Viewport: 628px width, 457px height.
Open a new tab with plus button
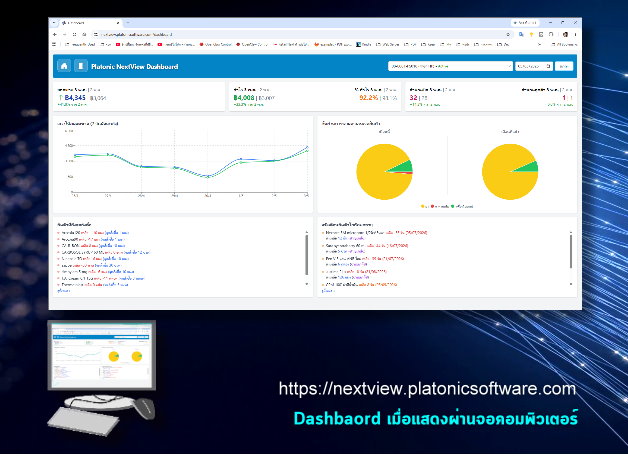pos(127,23)
